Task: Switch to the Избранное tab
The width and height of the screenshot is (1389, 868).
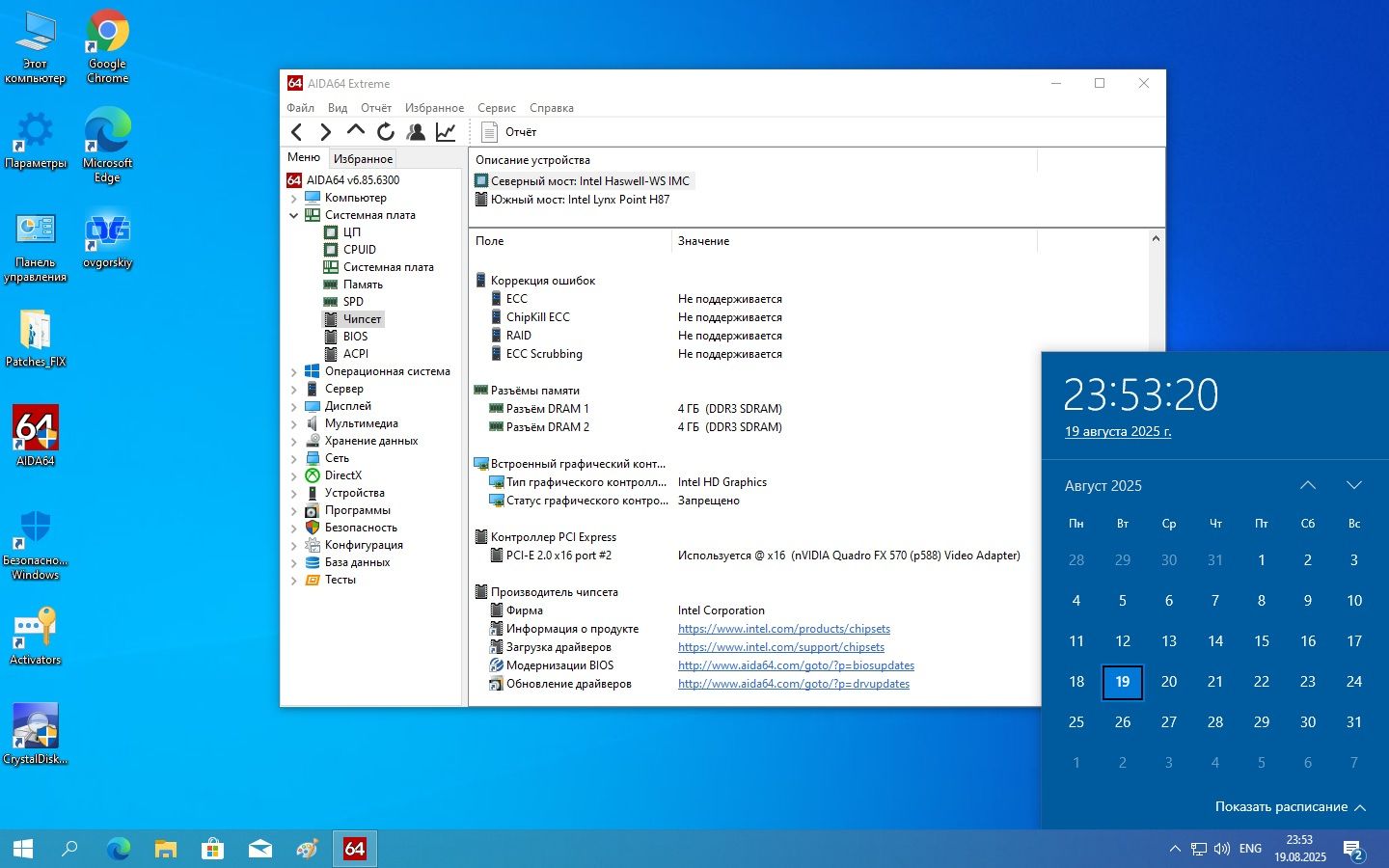Action: (363, 158)
